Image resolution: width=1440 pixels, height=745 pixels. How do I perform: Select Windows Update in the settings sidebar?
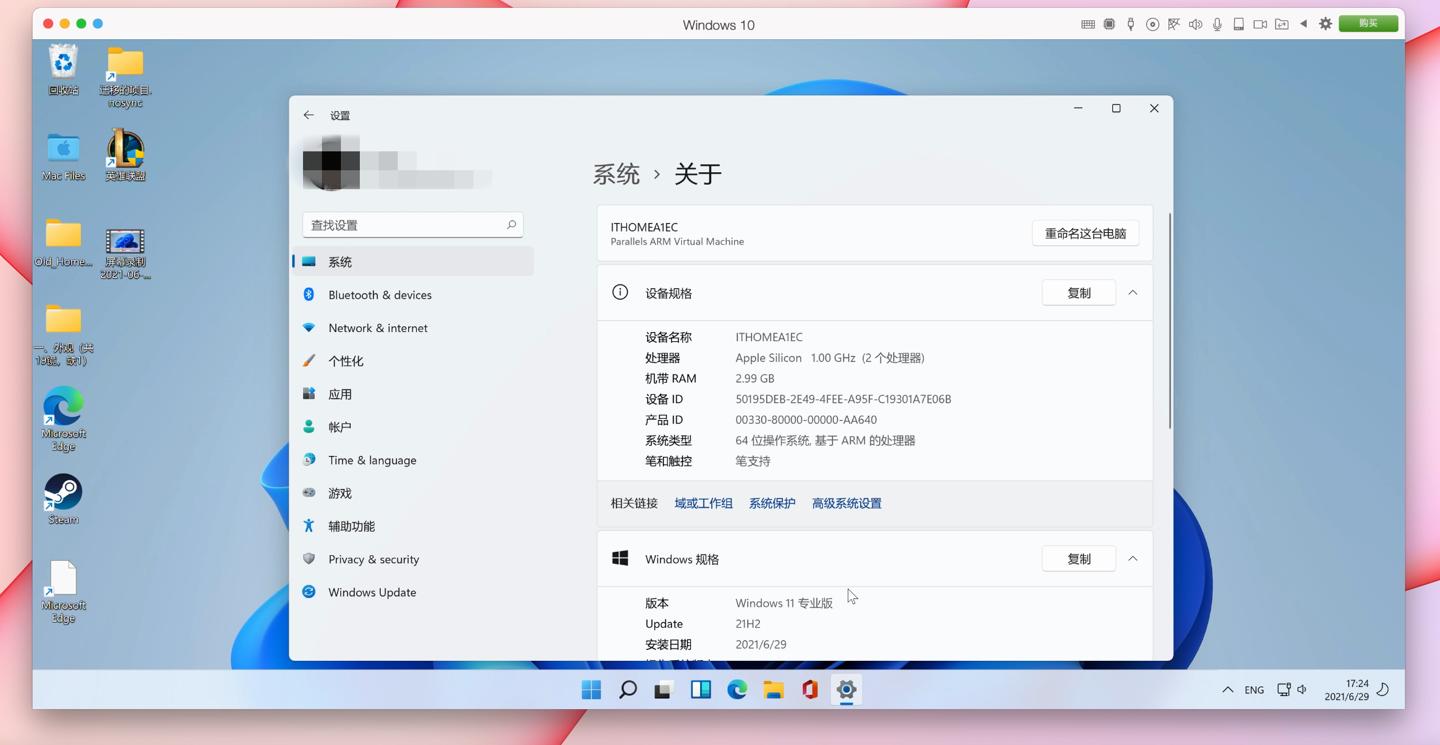371,592
